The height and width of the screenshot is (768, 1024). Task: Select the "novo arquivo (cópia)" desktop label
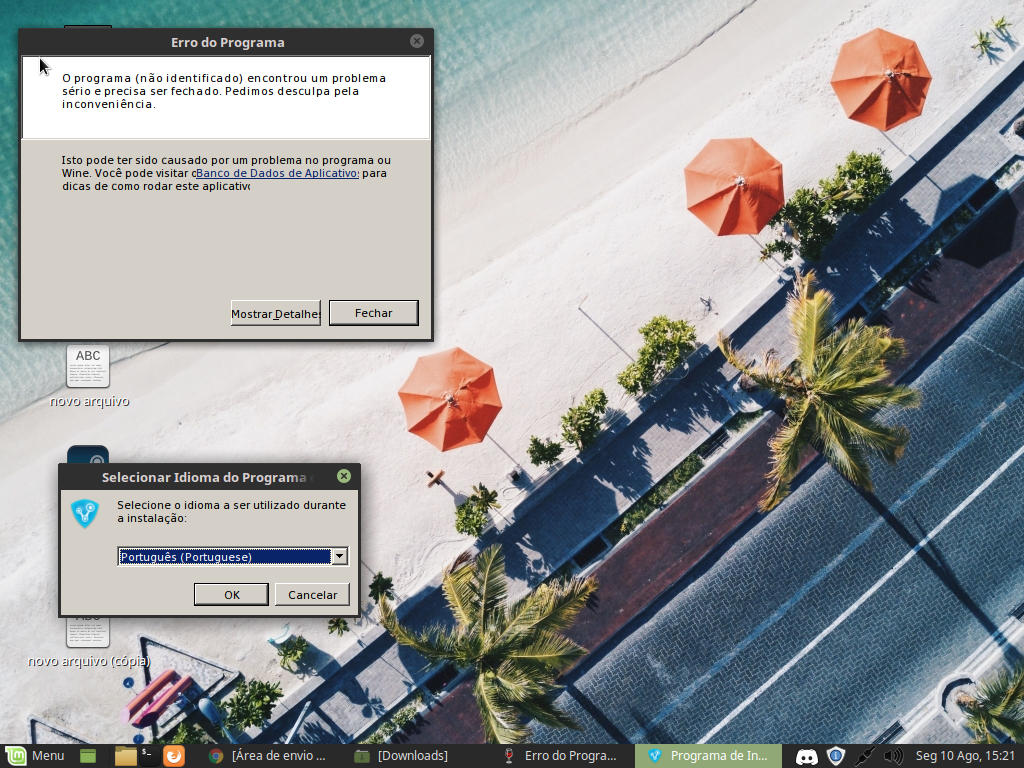[x=89, y=661]
